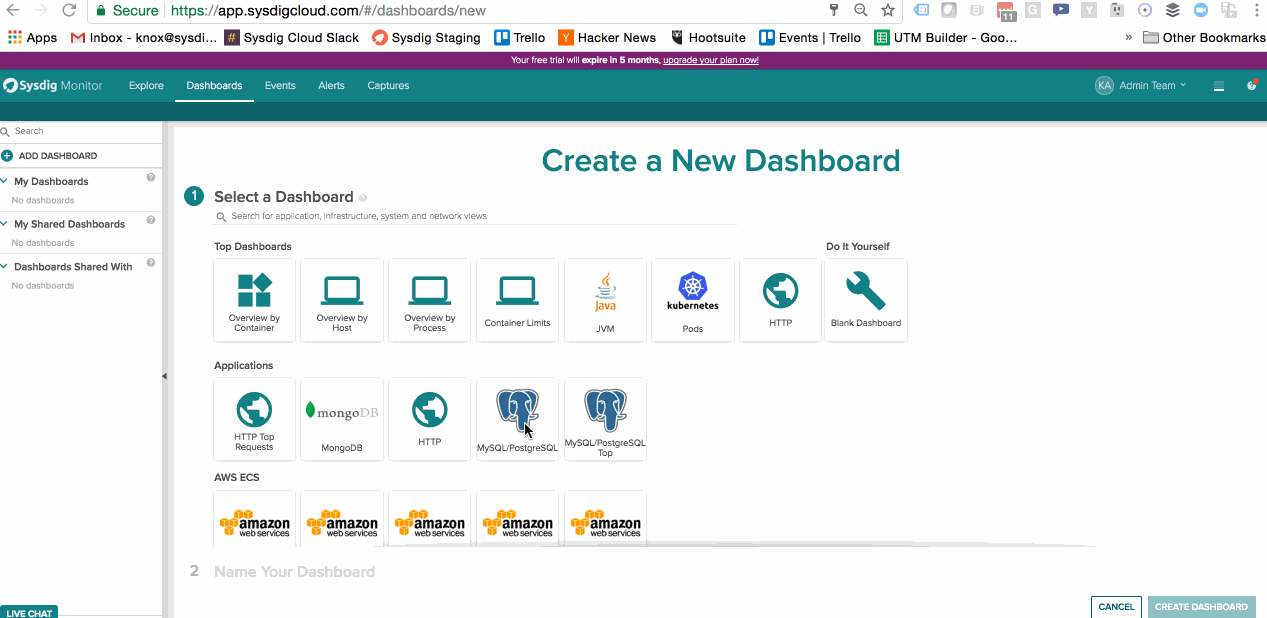Choose the Overview by Host dashboard
The image size is (1267, 618).
coord(342,300)
